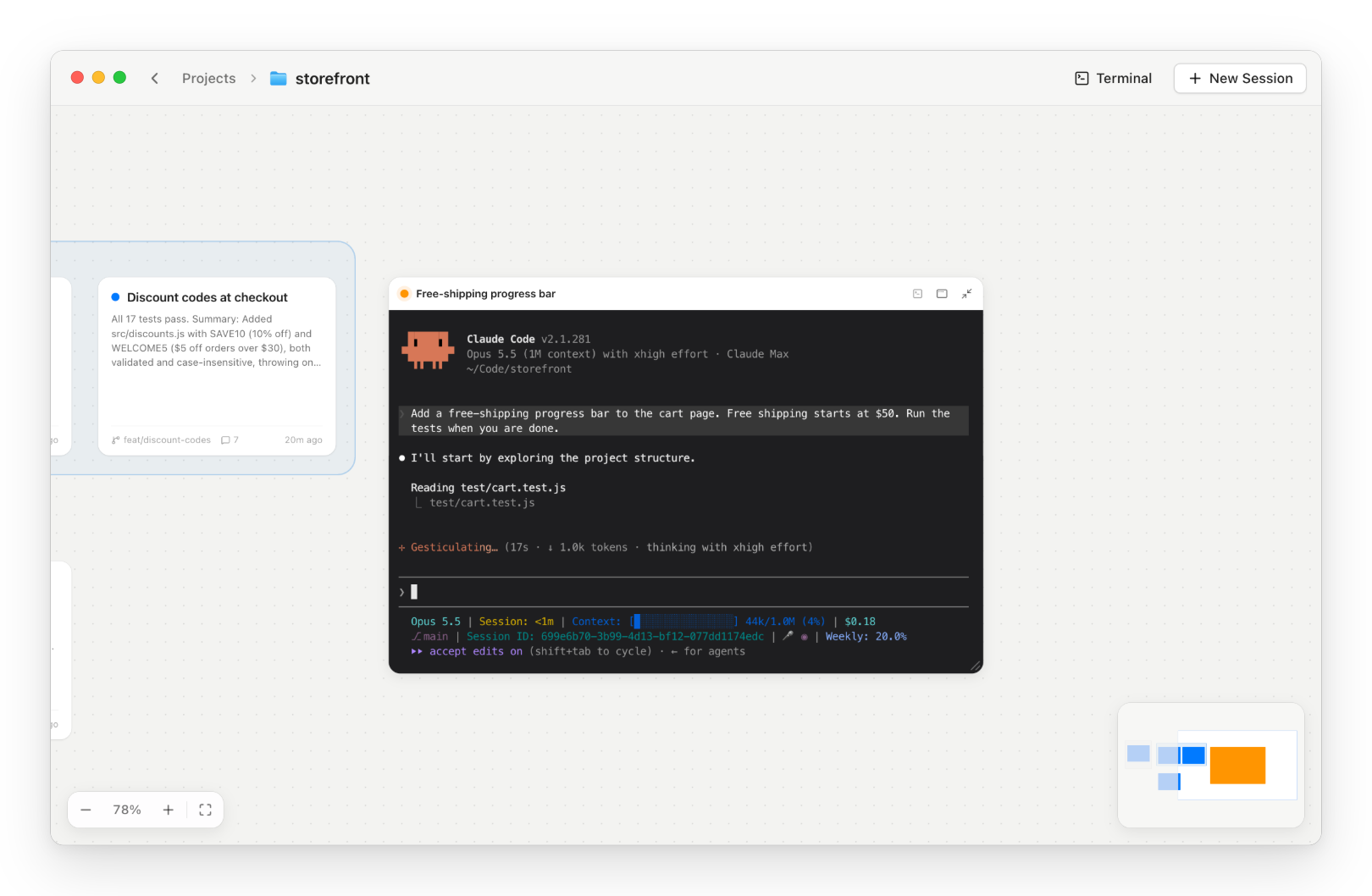1372x896 pixels.
Task: Open the Projects breadcrumb
Action: [x=208, y=78]
